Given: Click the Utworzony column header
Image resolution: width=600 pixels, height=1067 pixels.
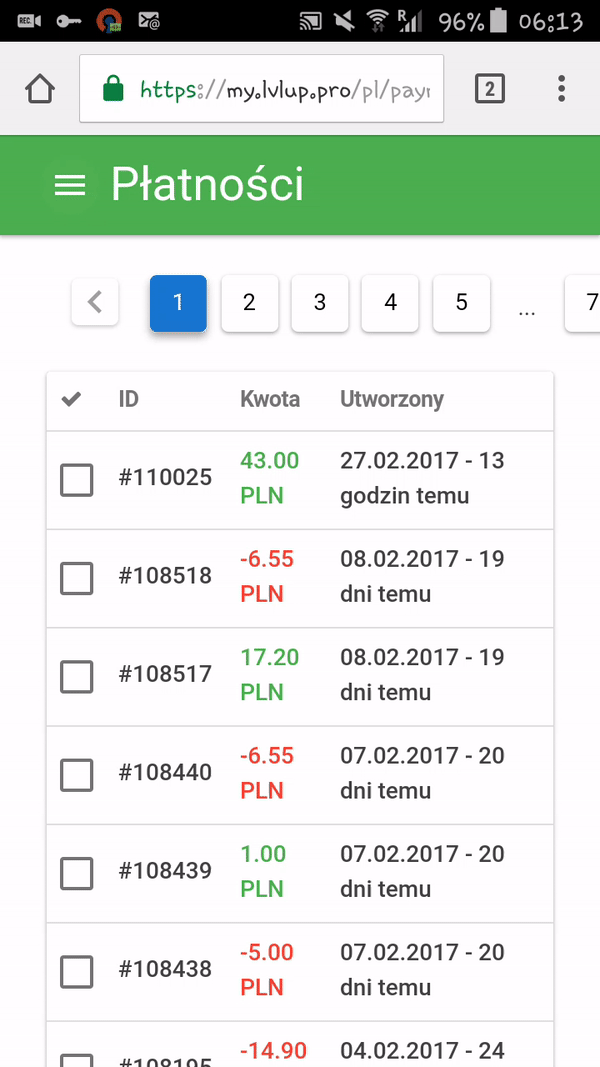Looking at the screenshot, I should coord(392,399).
